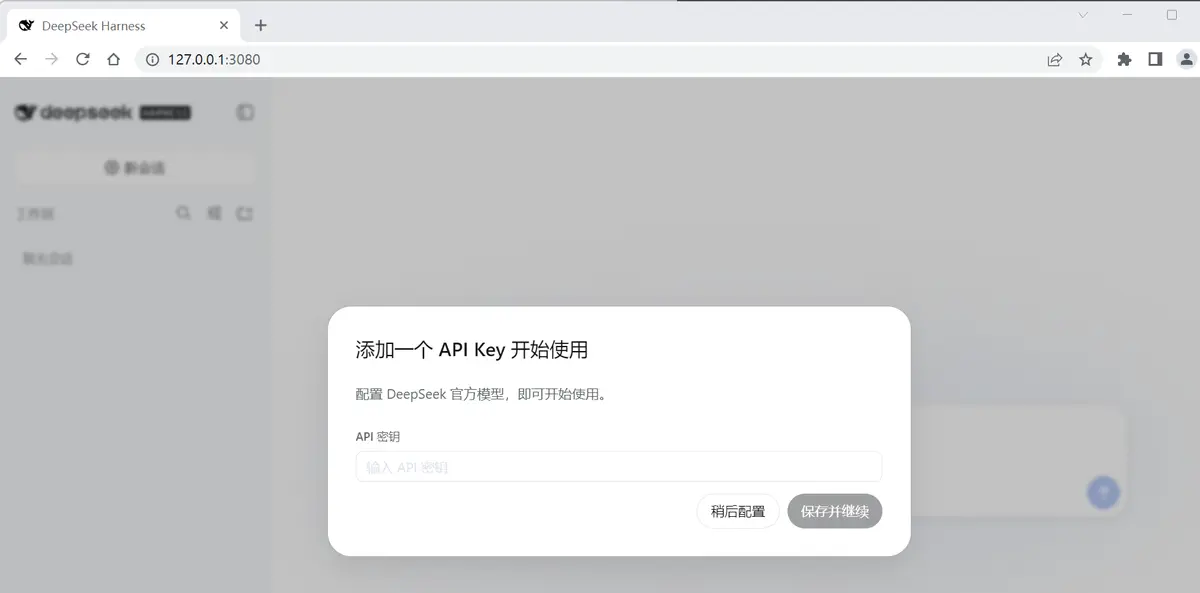
Task: Bookmark this page with the star
Action: coord(1086,59)
